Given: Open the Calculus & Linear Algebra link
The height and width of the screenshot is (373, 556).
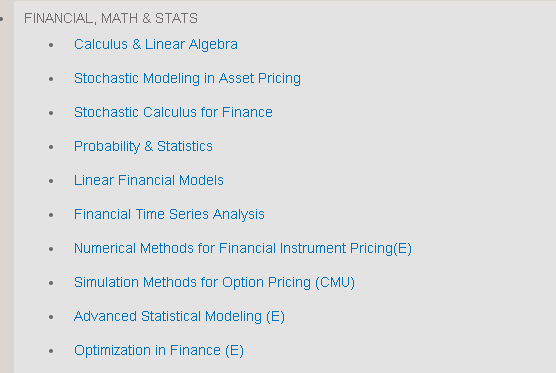Looking at the screenshot, I should [156, 44].
